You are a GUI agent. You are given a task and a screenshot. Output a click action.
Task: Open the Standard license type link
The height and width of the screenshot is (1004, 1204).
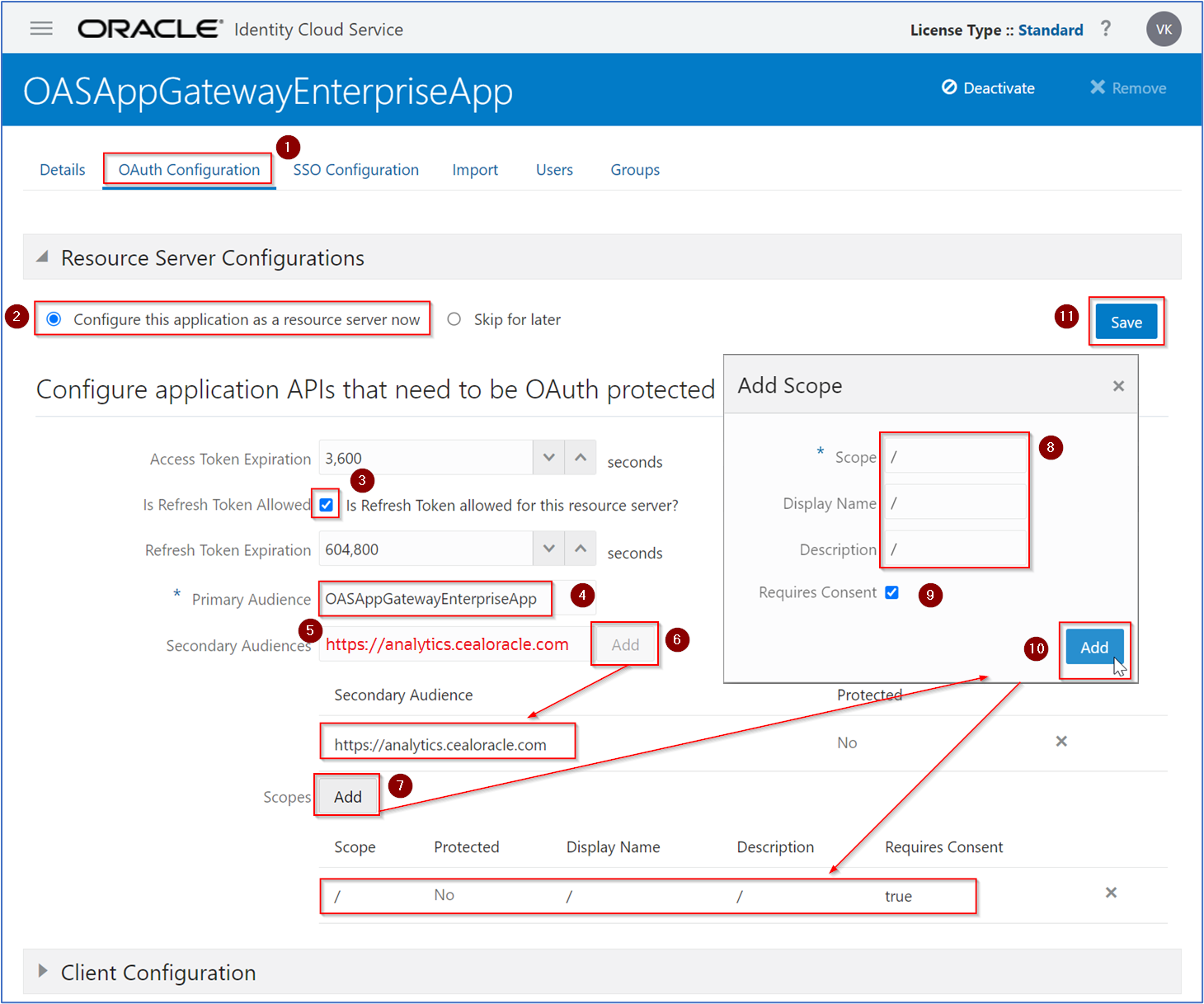pos(1051,31)
